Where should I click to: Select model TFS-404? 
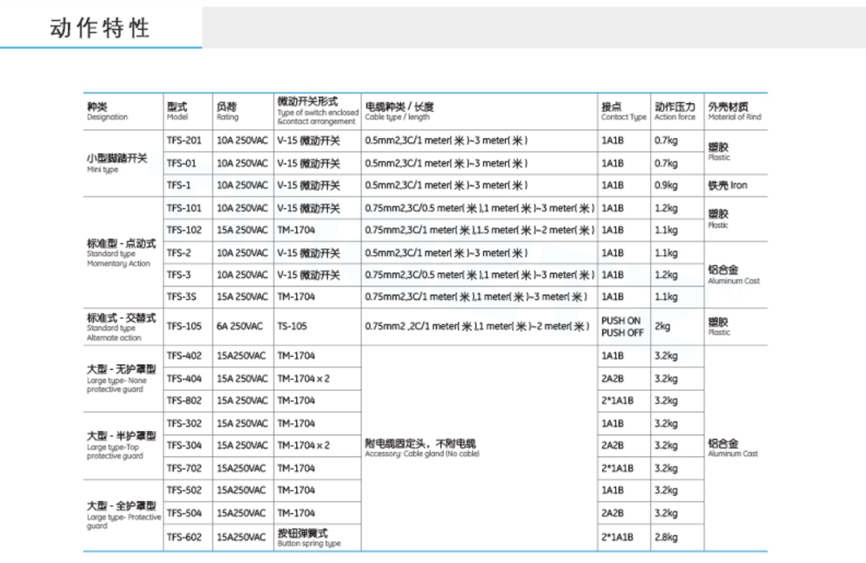[x=184, y=378]
